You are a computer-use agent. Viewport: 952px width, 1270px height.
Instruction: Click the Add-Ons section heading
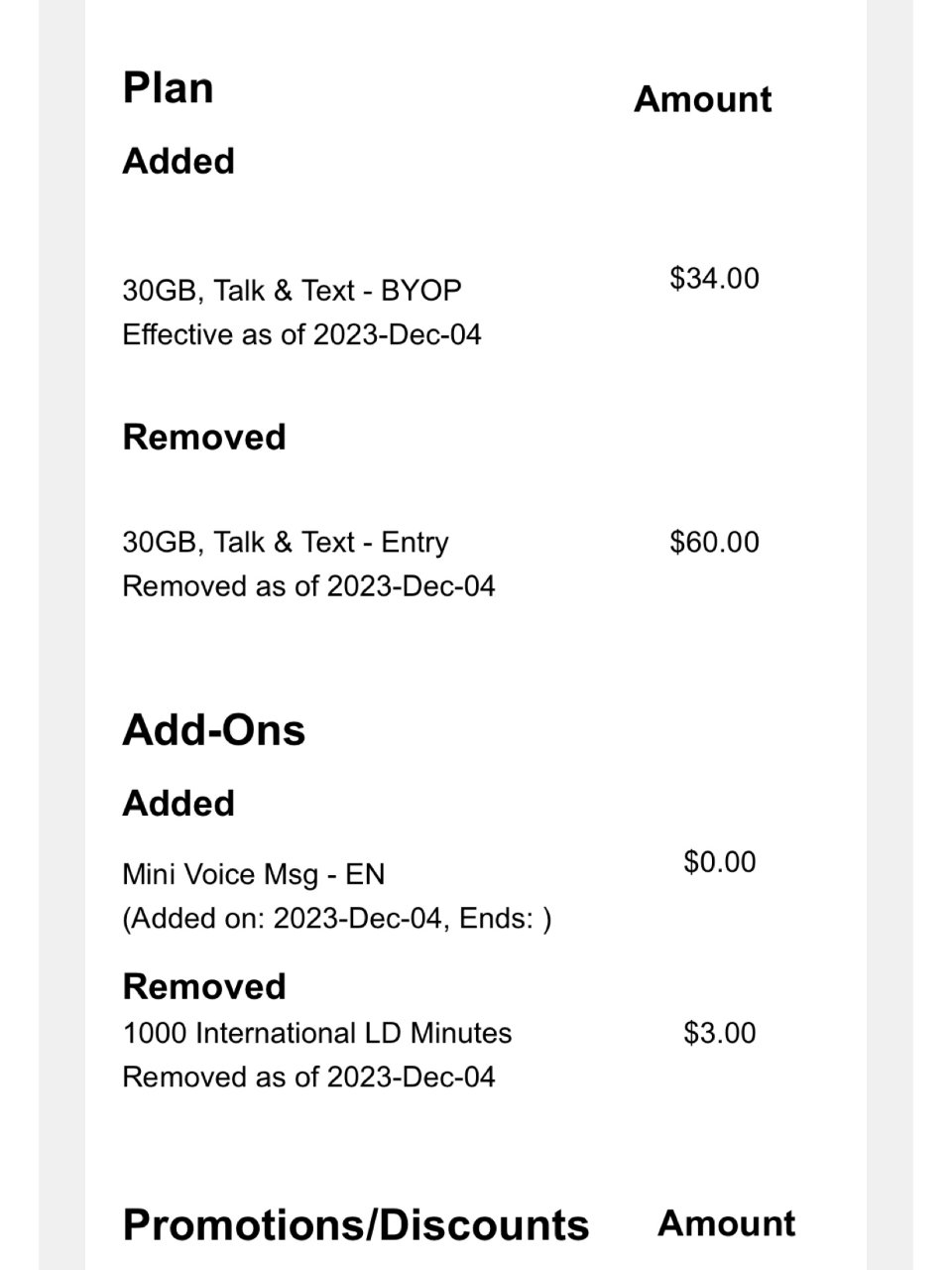tap(213, 729)
